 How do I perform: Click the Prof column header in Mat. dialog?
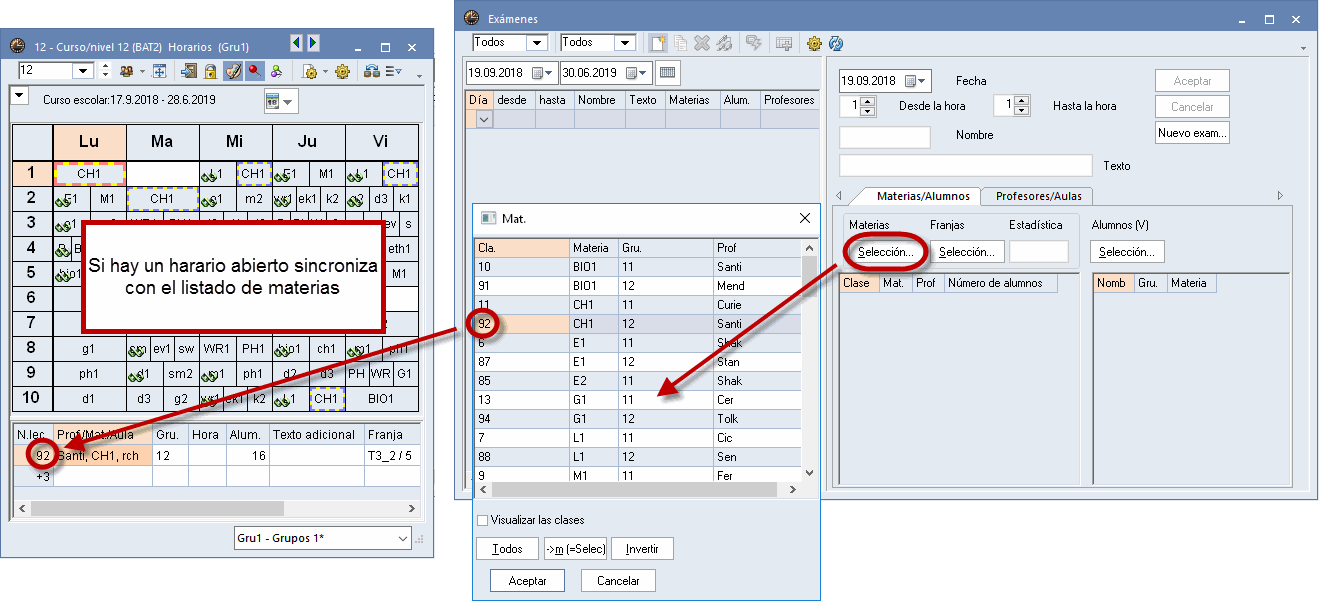tap(758, 247)
